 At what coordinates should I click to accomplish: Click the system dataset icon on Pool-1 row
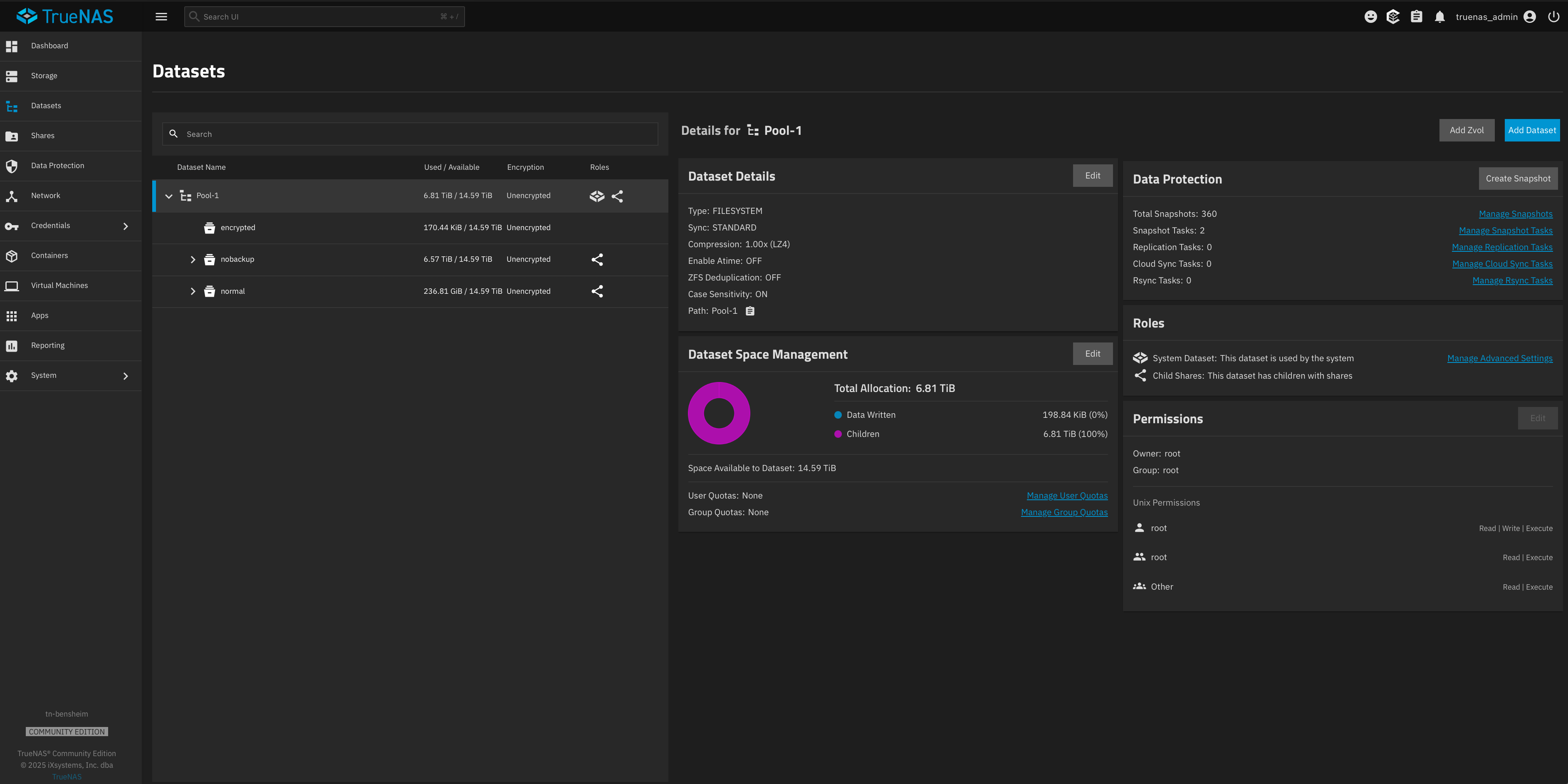pos(596,196)
